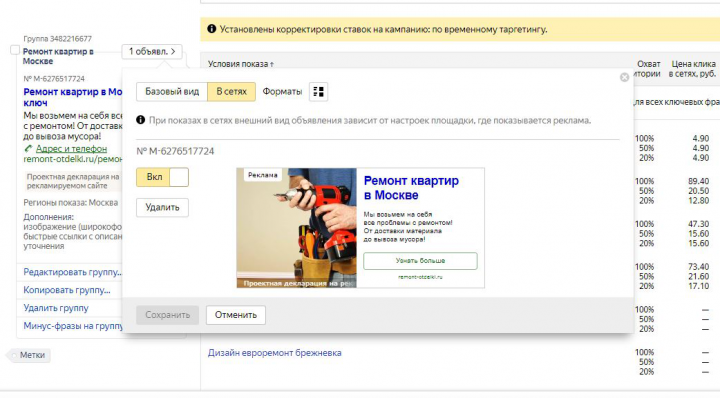Image resolution: width=720 pixels, height=398 pixels.
Task: Click the Реклама label on ad image
Action: pos(263,175)
